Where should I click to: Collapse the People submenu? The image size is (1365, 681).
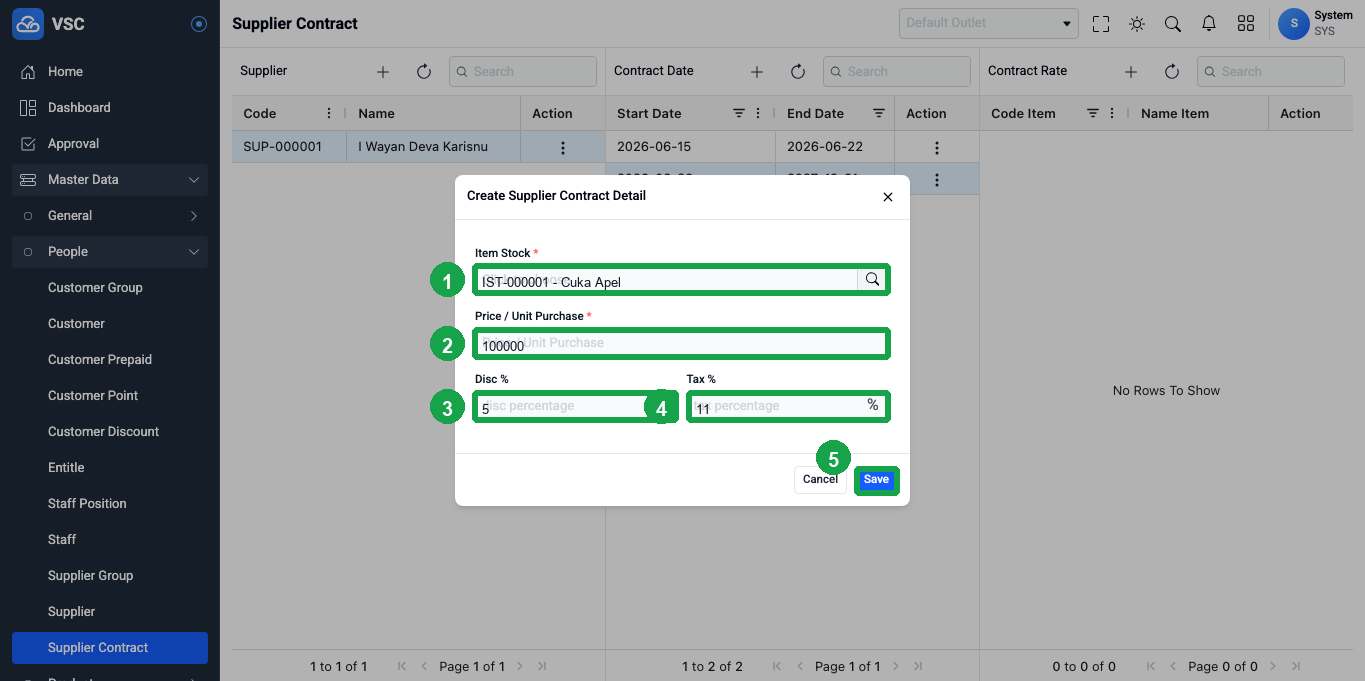tap(110, 252)
